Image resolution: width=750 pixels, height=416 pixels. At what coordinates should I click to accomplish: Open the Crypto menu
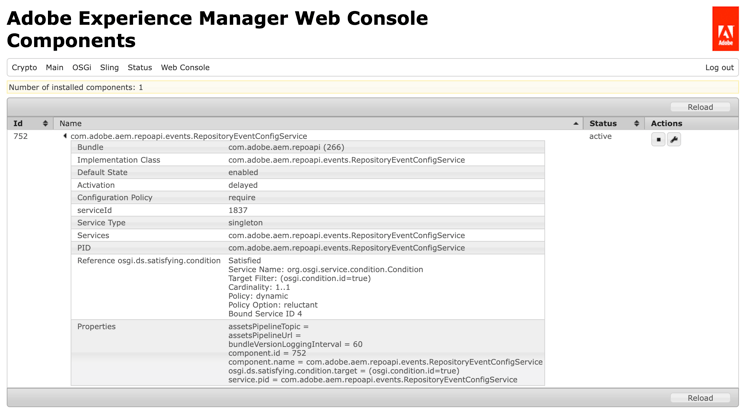tap(24, 67)
